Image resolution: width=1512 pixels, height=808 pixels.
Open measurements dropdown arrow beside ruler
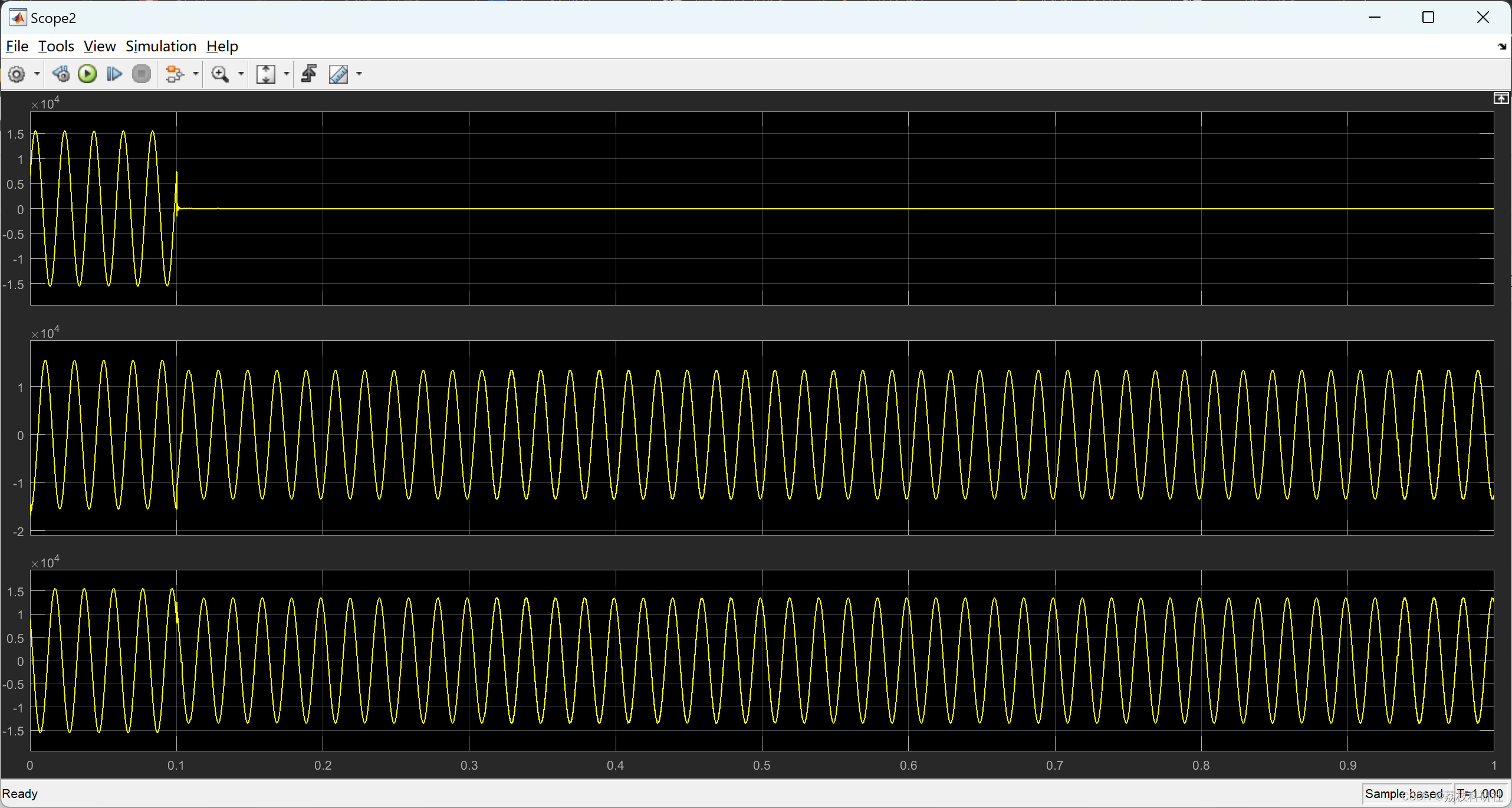(359, 74)
